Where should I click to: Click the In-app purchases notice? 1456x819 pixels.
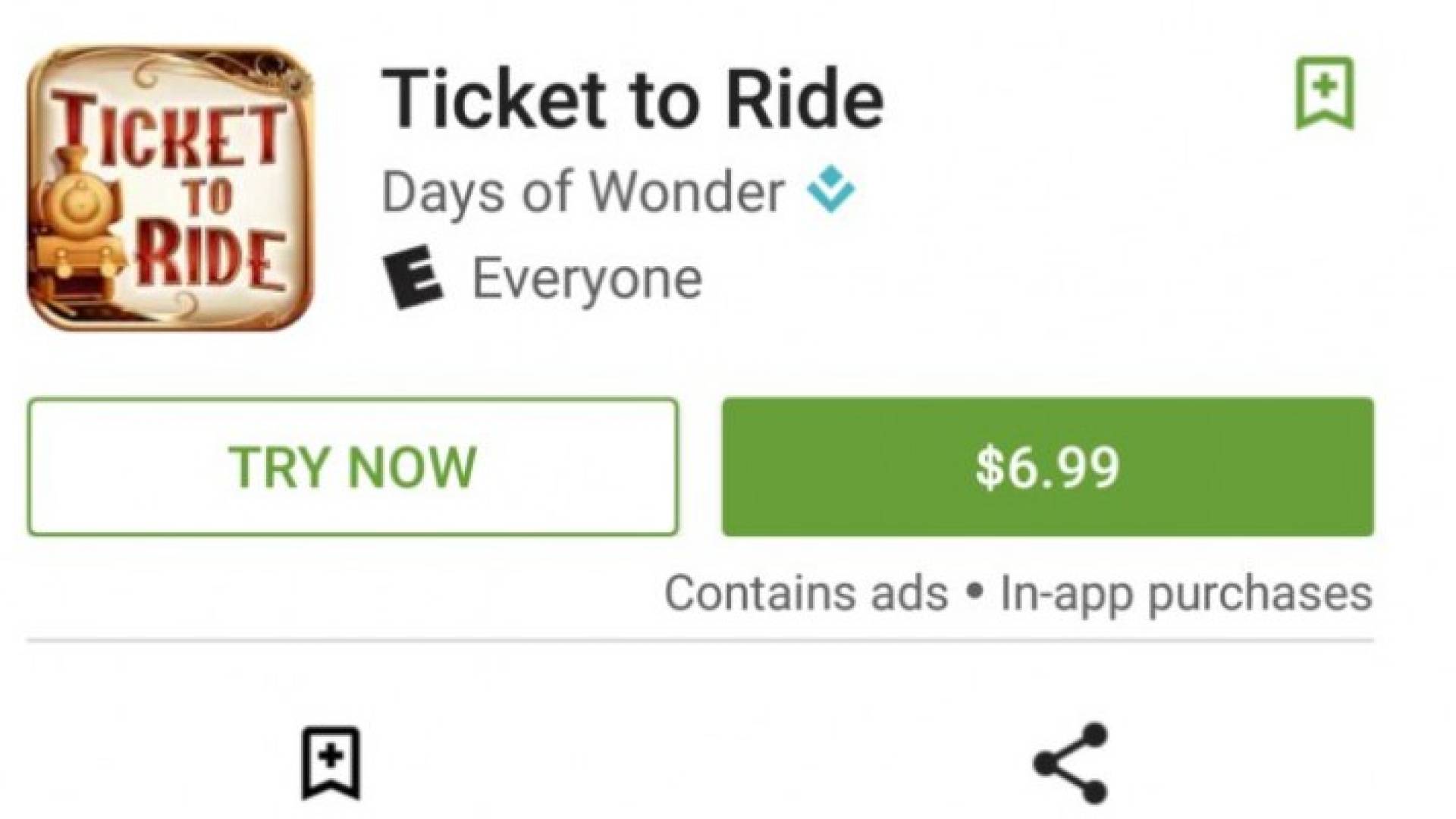(x=1186, y=593)
